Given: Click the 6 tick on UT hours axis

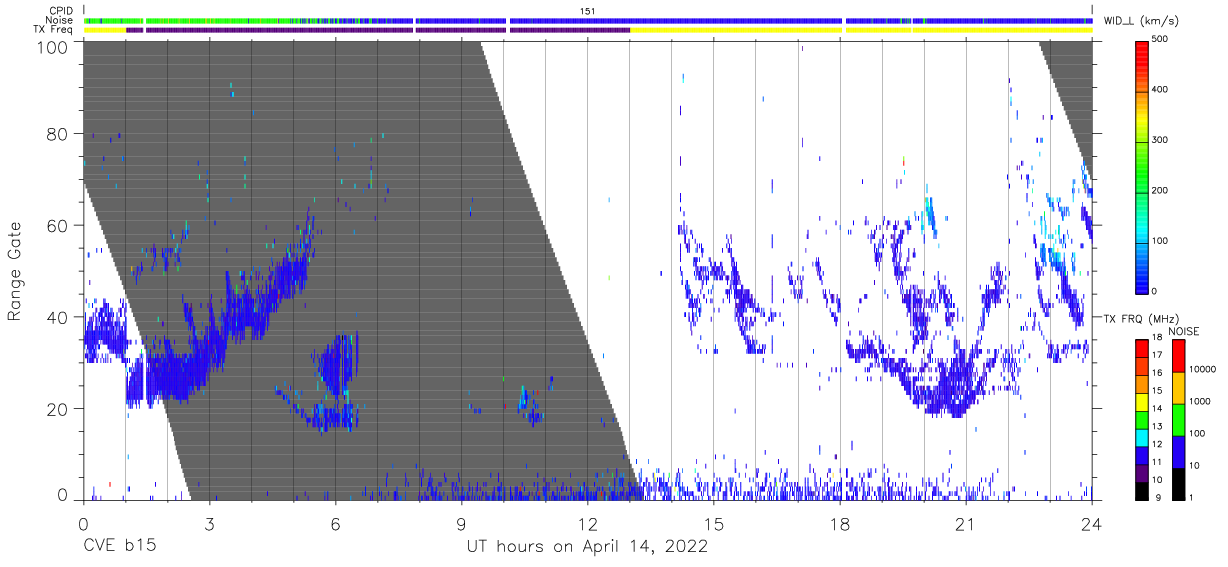Looking at the screenshot, I should click(335, 523).
